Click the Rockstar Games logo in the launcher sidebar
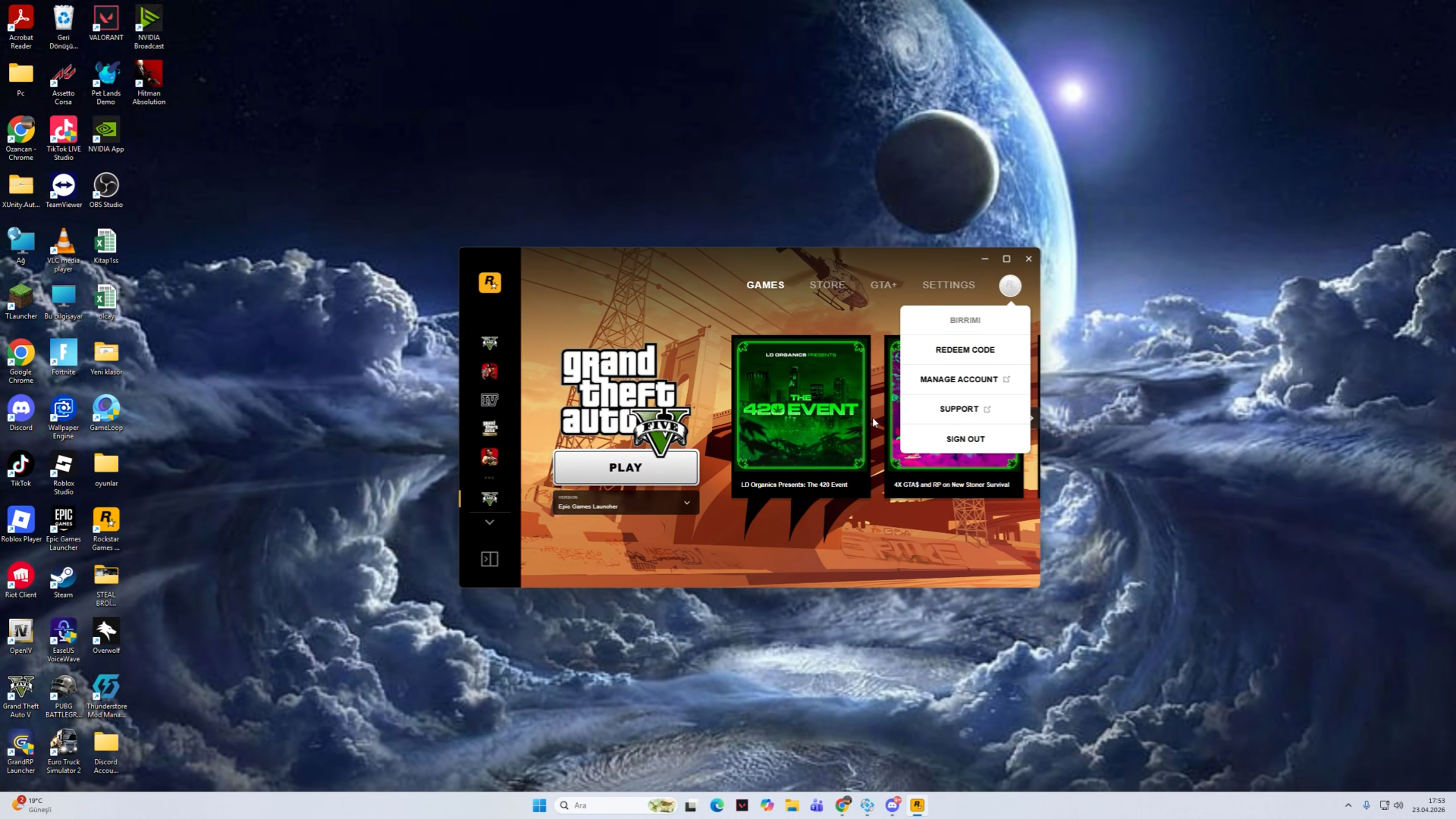Viewport: 1456px width, 819px height. click(490, 283)
